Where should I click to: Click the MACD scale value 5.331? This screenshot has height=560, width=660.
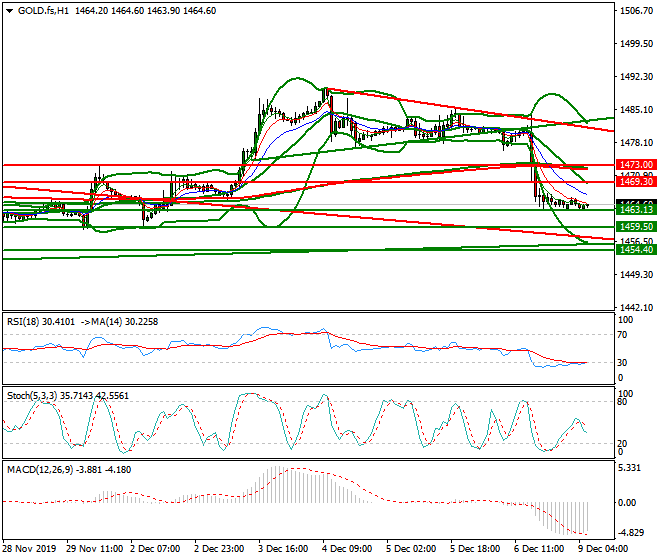630,468
